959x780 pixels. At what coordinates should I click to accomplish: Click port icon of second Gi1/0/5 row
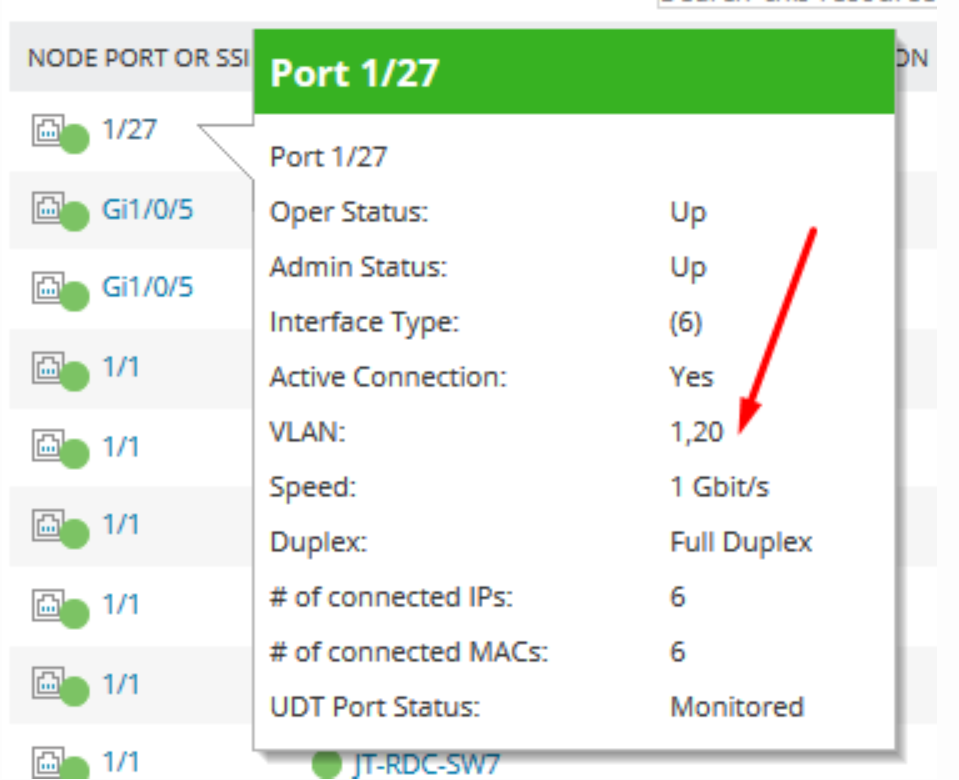coord(50,289)
